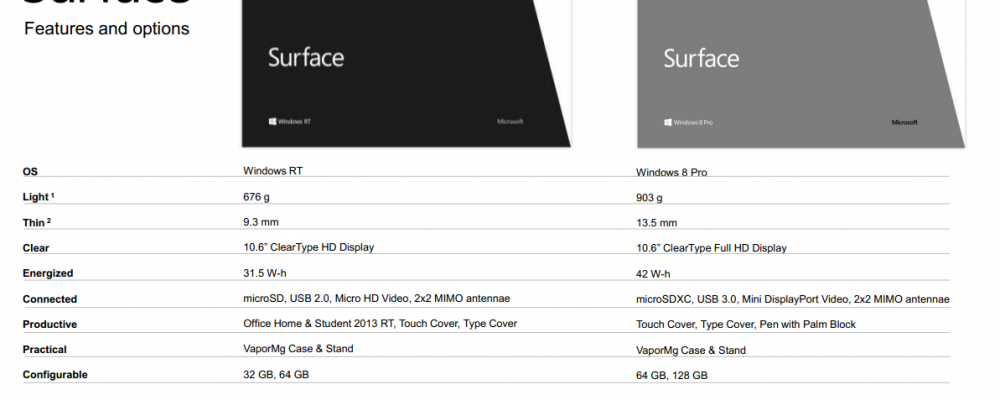Select the black Surface RT product image
This screenshot has height=400, width=1000.
[x=406, y=73]
